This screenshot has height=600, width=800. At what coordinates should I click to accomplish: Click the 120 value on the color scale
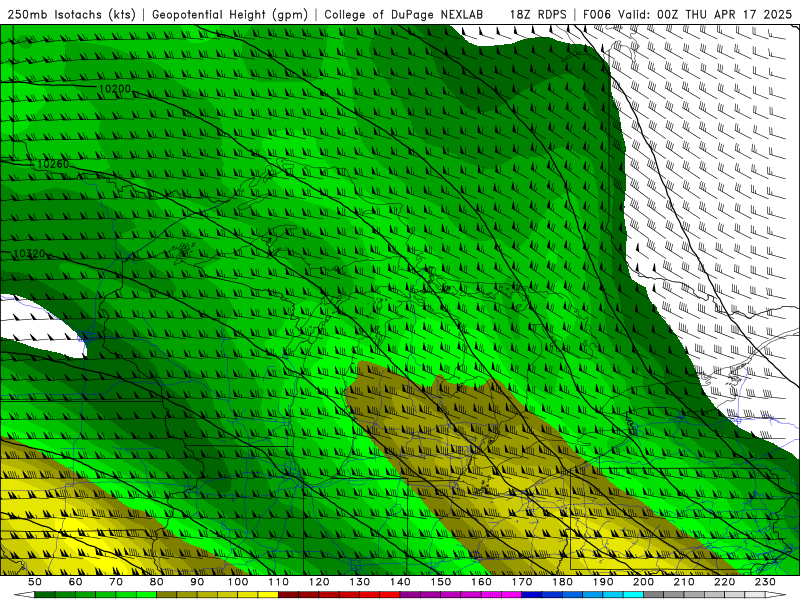(319, 582)
